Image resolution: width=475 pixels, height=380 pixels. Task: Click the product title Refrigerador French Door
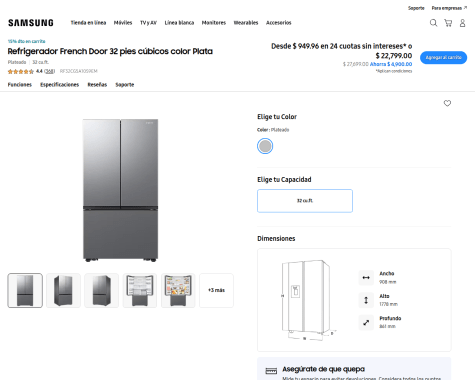pyautogui.click(x=110, y=51)
